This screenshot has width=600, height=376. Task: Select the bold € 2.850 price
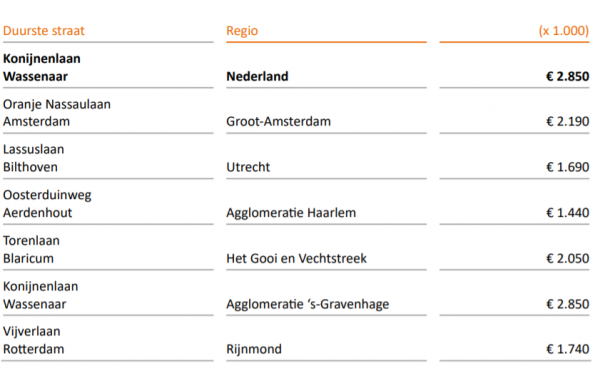pyautogui.click(x=567, y=76)
